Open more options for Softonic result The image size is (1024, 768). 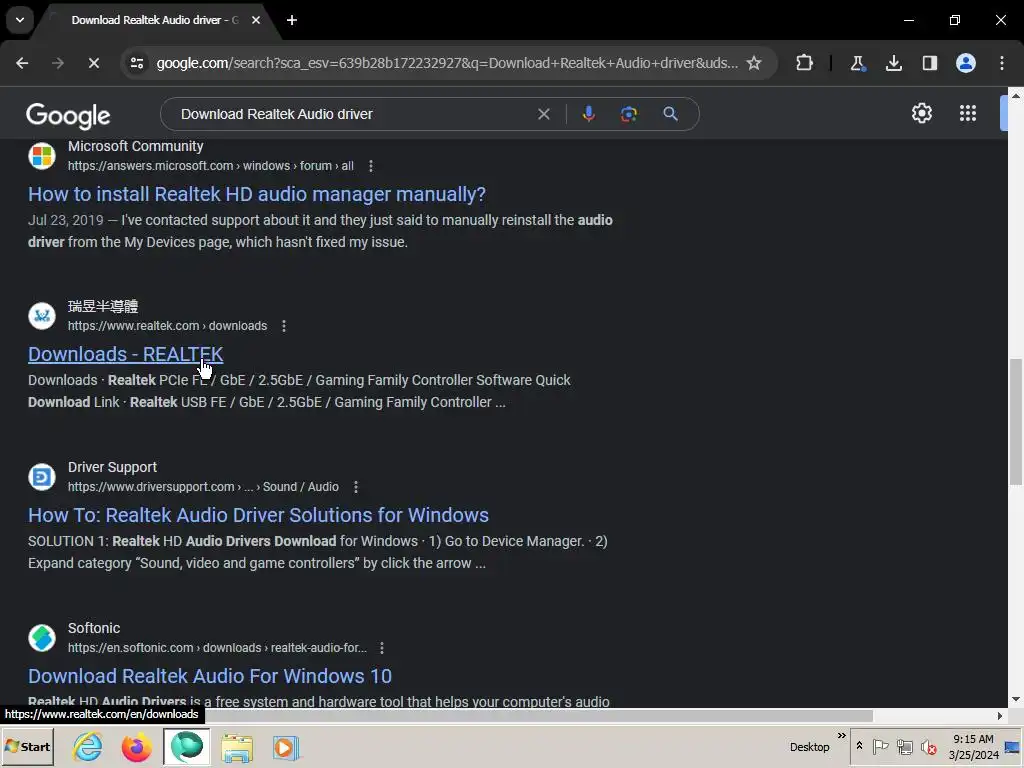(x=382, y=648)
